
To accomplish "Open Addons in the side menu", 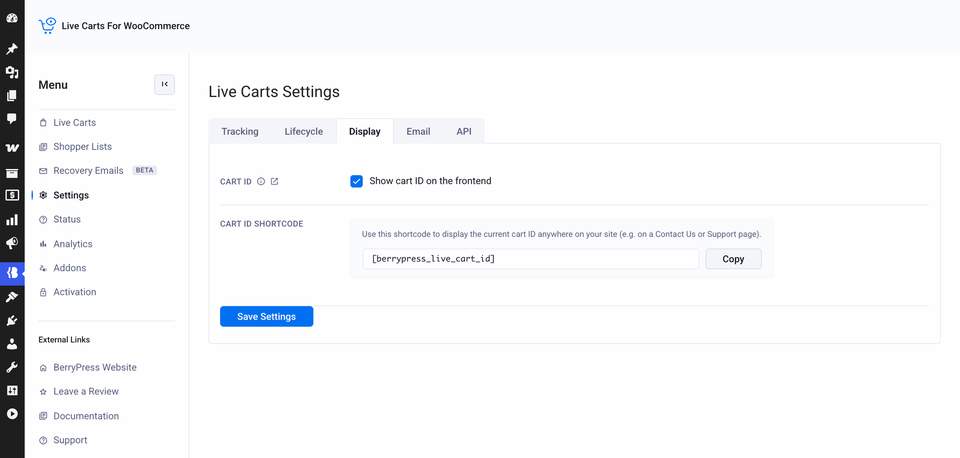I will (x=70, y=268).
